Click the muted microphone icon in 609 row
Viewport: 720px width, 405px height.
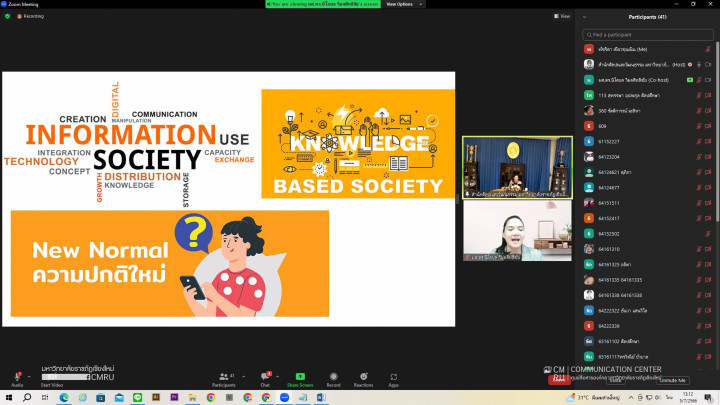tap(699, 126)
